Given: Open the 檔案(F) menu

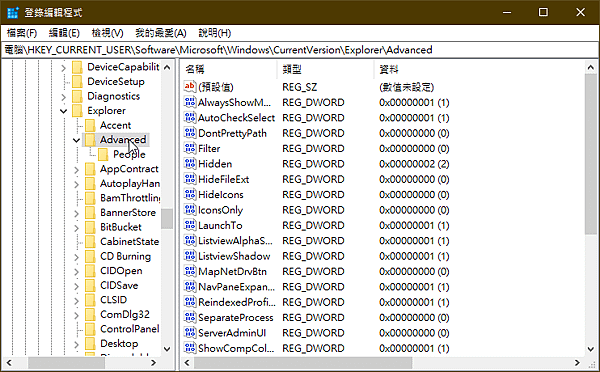Looking at the screenshot, I should point(22,33).
